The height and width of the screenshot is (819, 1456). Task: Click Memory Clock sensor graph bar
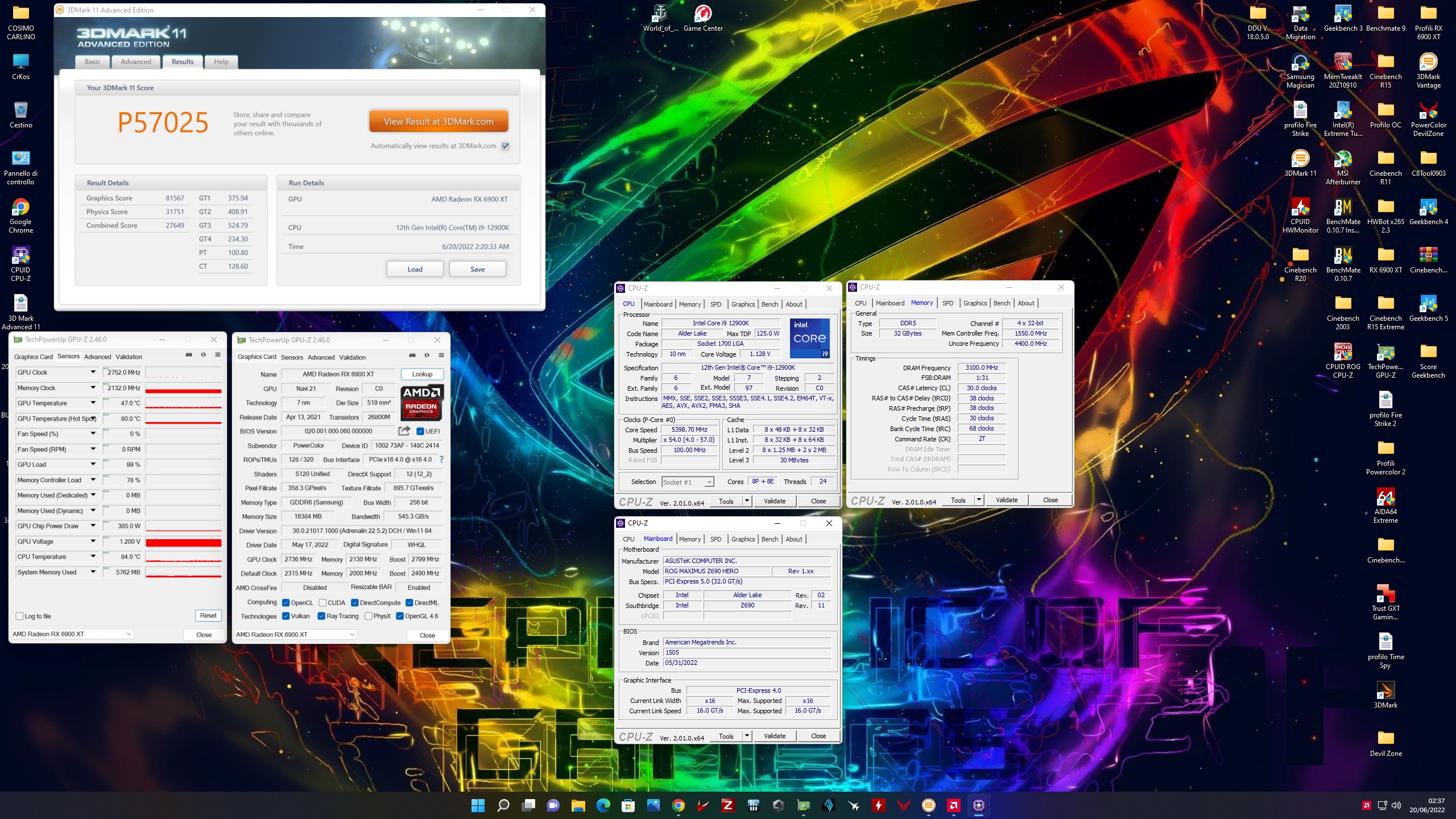[183, 388]
